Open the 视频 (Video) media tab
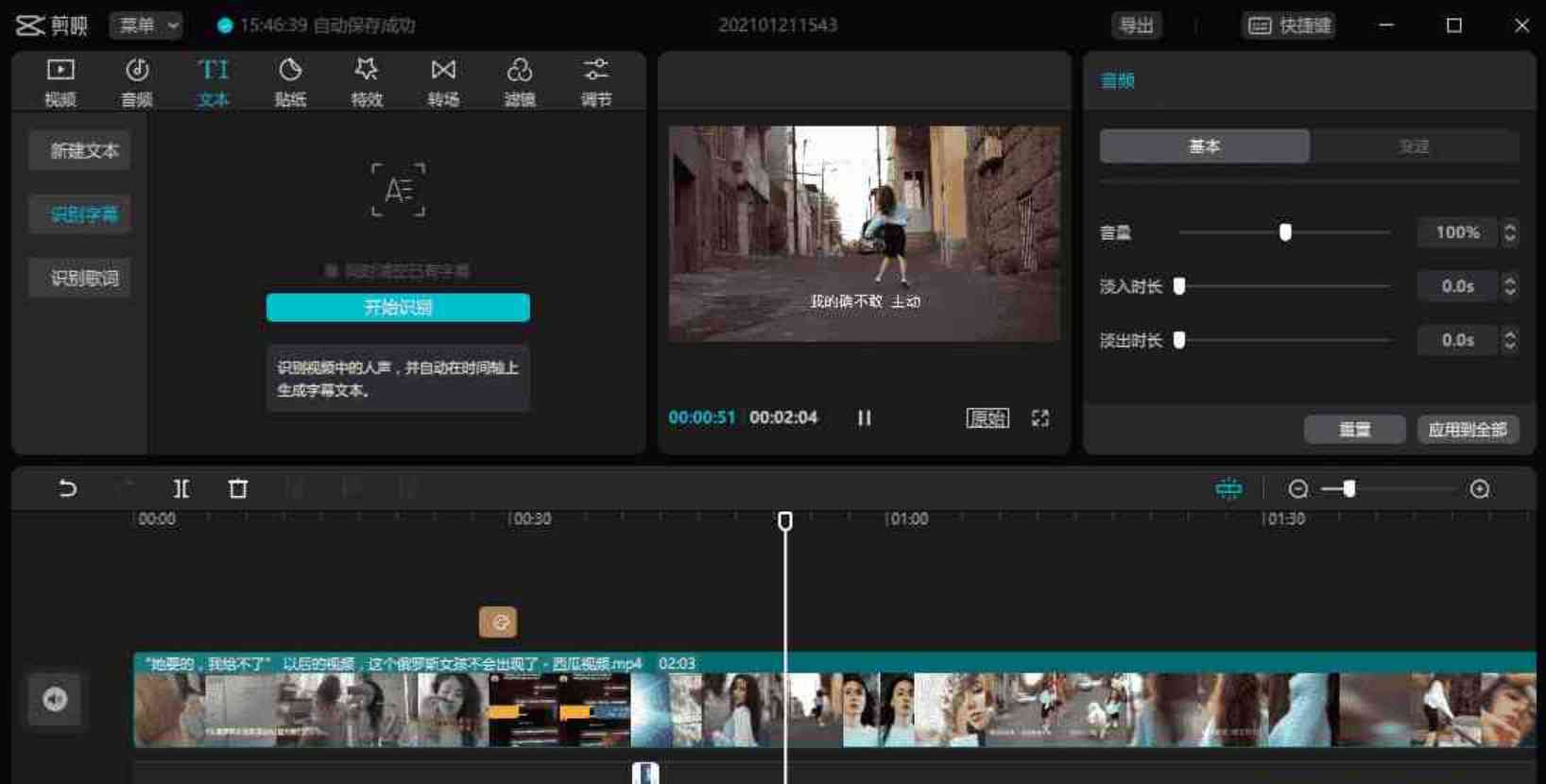 [x=60, y=82]
